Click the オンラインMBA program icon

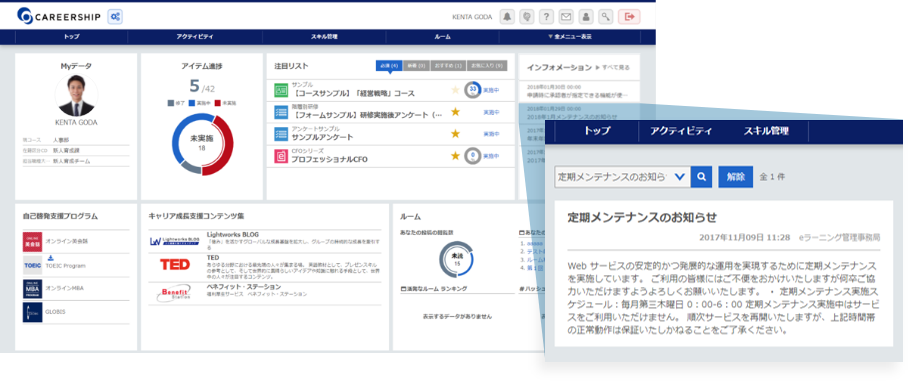pos(33,289)
